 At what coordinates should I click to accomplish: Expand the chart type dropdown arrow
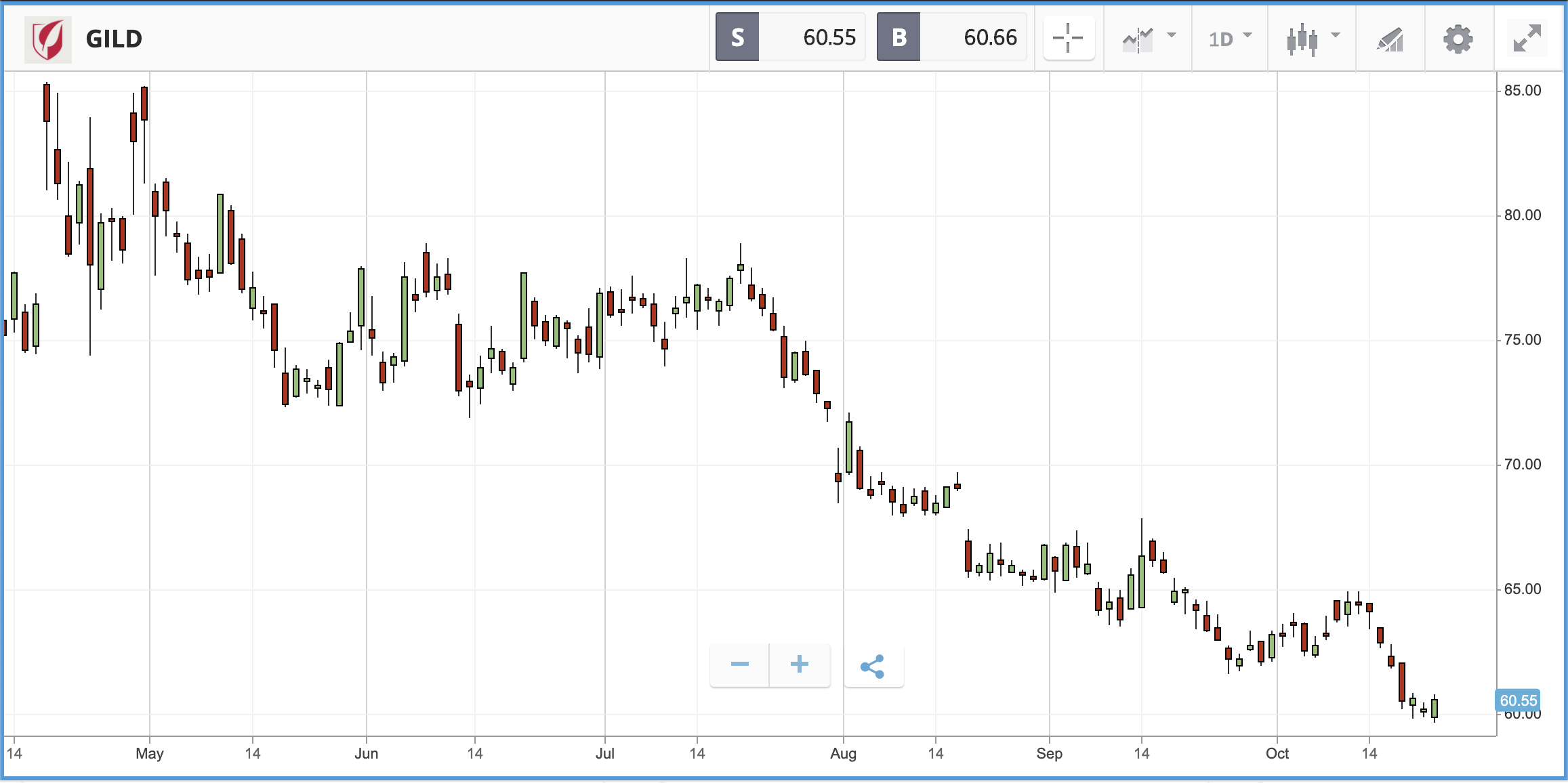(1336, 35)
